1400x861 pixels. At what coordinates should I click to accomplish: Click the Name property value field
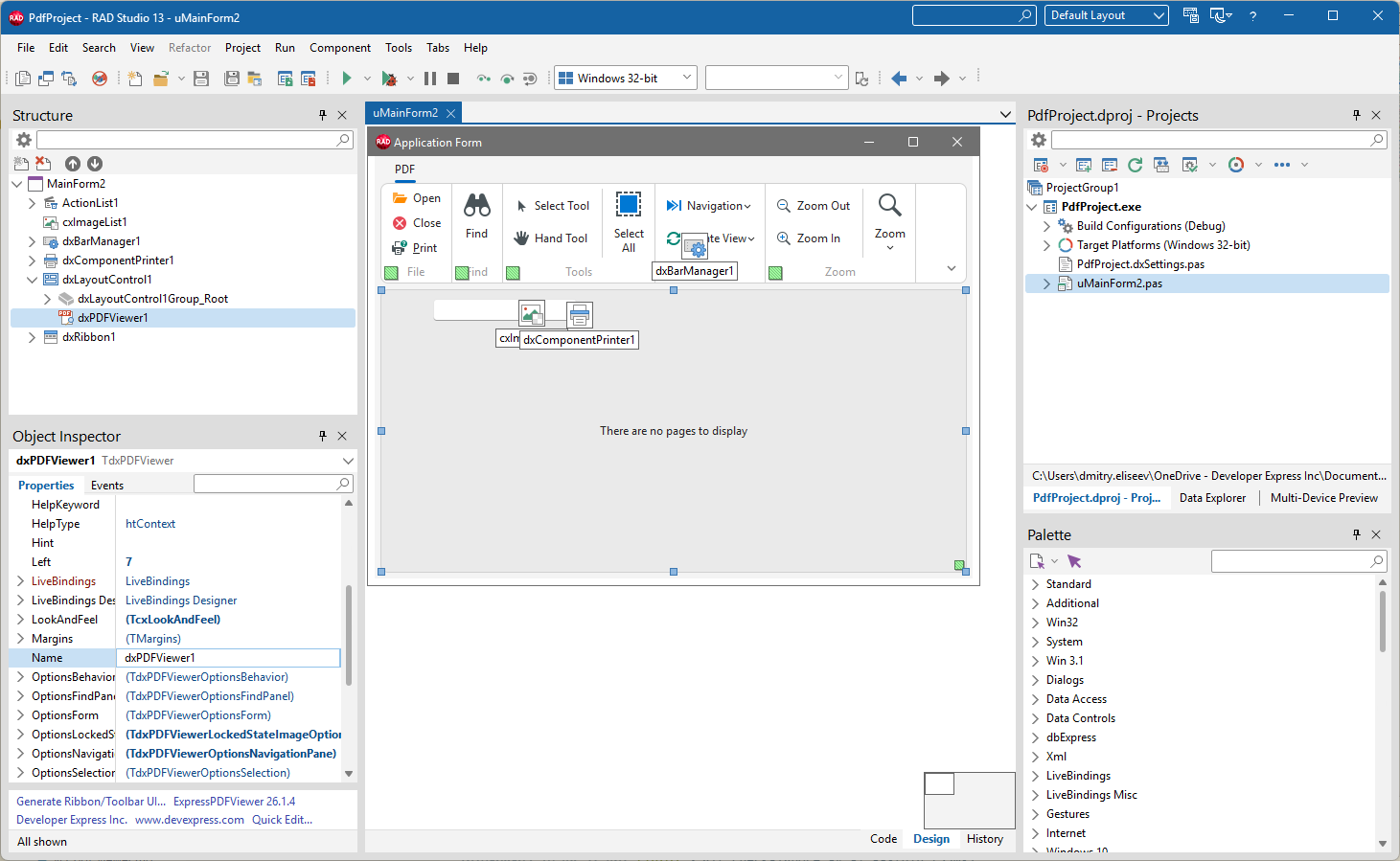[228, 658]
